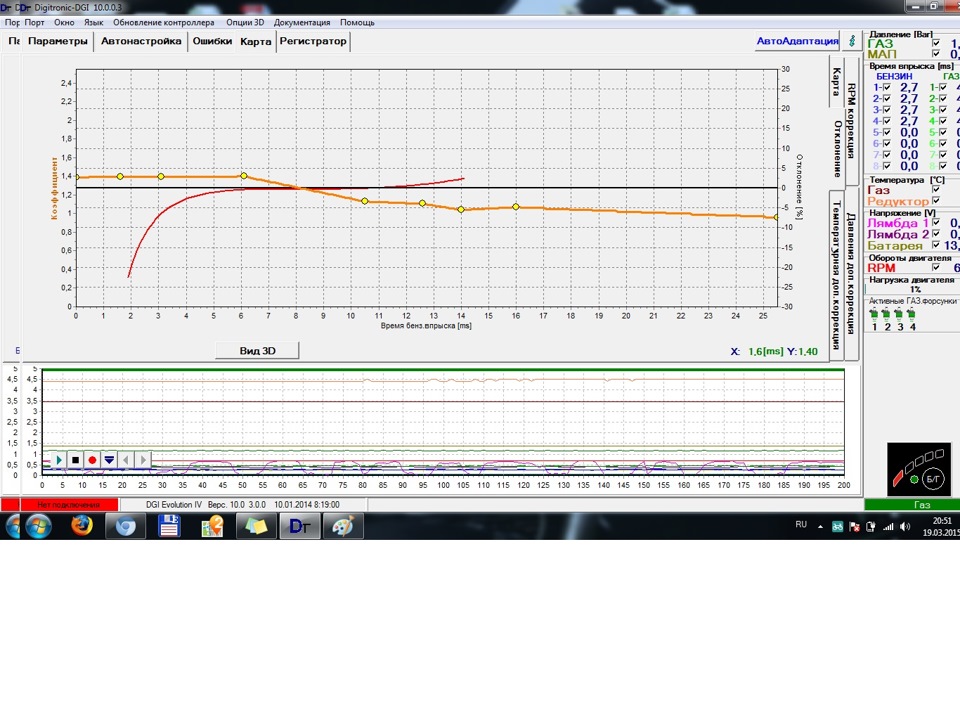
Task: Click the floppy disk app in taskbar
Action: point(169,526)
